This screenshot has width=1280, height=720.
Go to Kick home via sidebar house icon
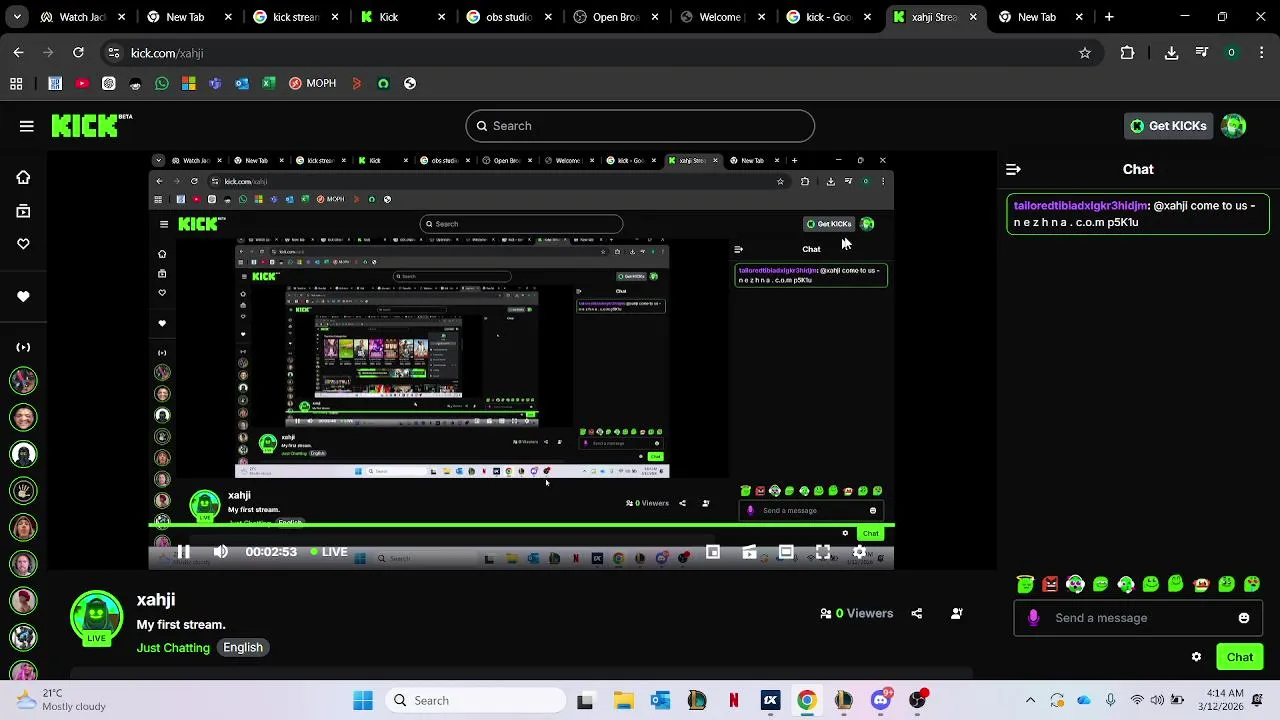coord(23,178)
